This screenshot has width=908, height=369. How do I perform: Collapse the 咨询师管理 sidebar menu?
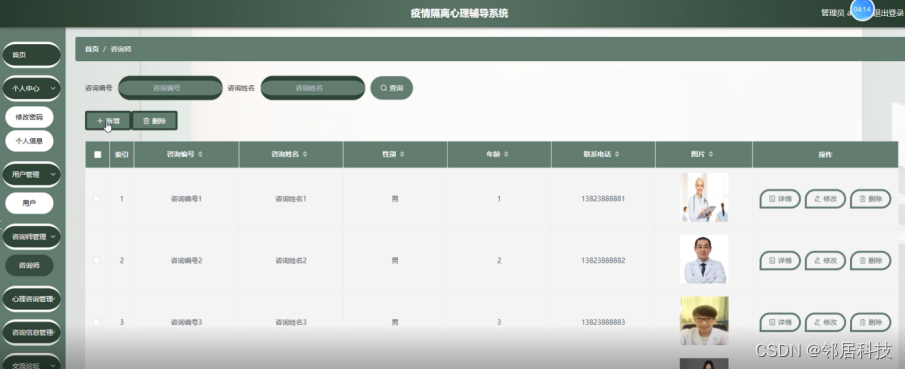[31, 236]
